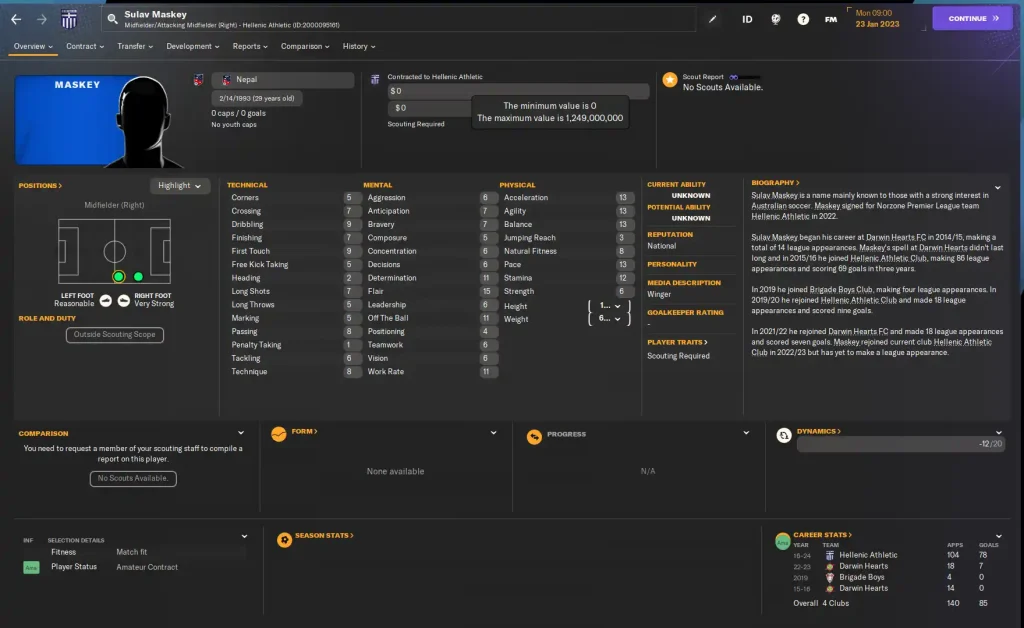
Task: Click the Form panel graph icon
Action: (x=279, y=434)
